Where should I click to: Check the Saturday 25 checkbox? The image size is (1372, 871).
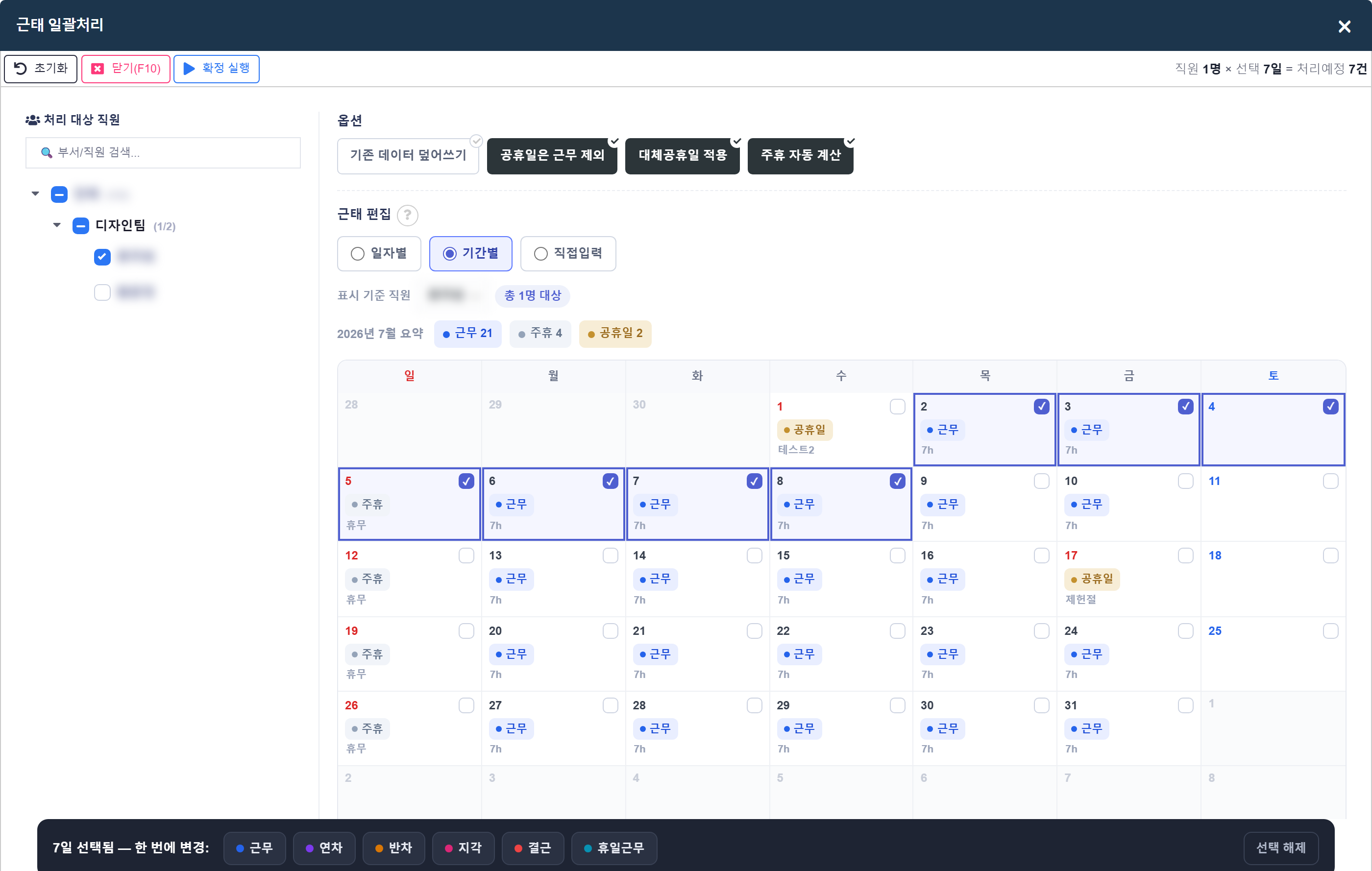(1330, 631)
